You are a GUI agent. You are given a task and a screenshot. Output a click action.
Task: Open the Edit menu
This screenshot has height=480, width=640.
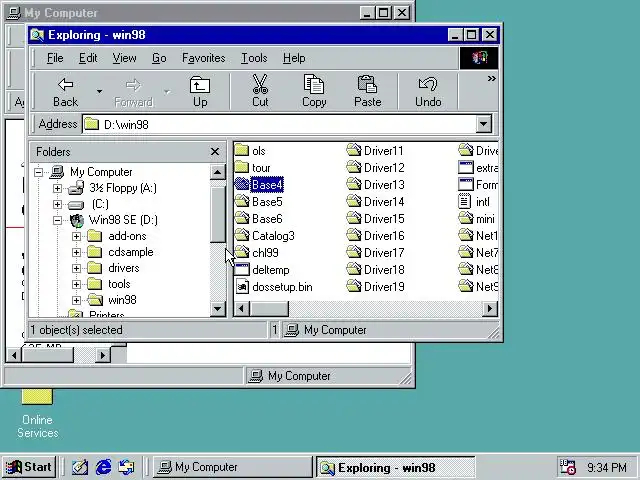pyautogui.click(x=88, y=58)
